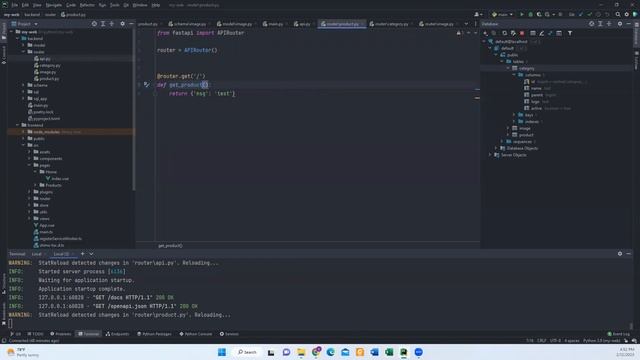The image size is (640, 360).
Task: Switch to router\category.py editor tab
Action: pos(391,24)
